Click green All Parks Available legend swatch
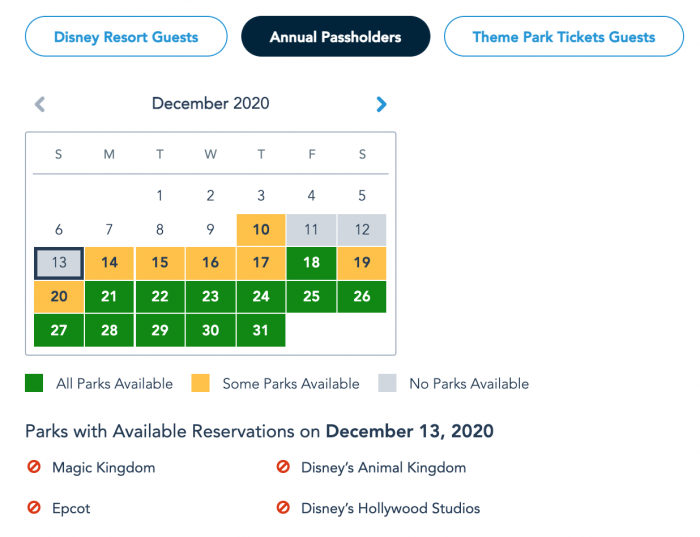This screenshot has height=537, width=700. pyautogui.click(x=34, y=383)
